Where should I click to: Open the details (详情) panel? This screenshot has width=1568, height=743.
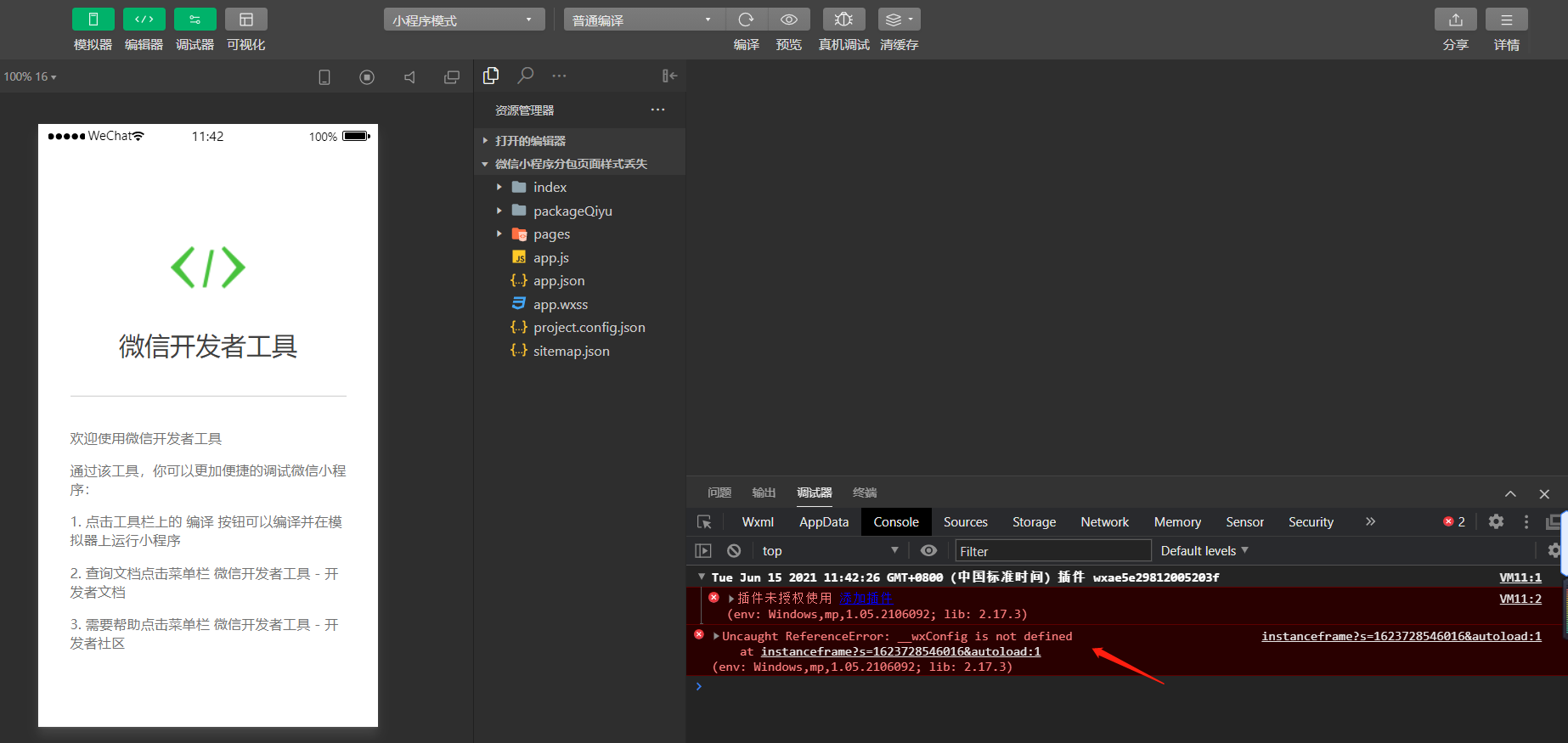coord(1507,20)
